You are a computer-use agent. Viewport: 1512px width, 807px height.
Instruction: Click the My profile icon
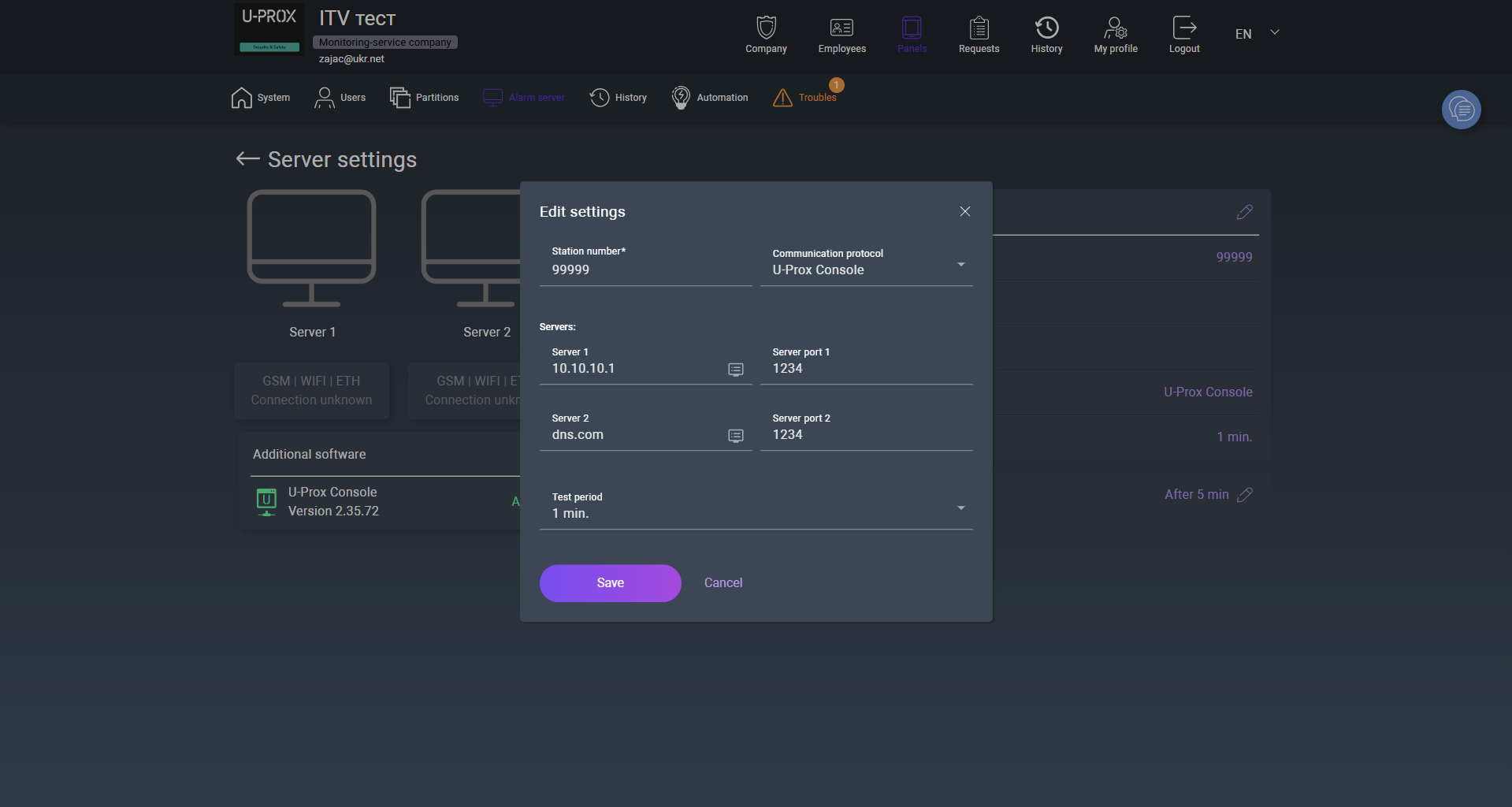(x=1115, y=28)
